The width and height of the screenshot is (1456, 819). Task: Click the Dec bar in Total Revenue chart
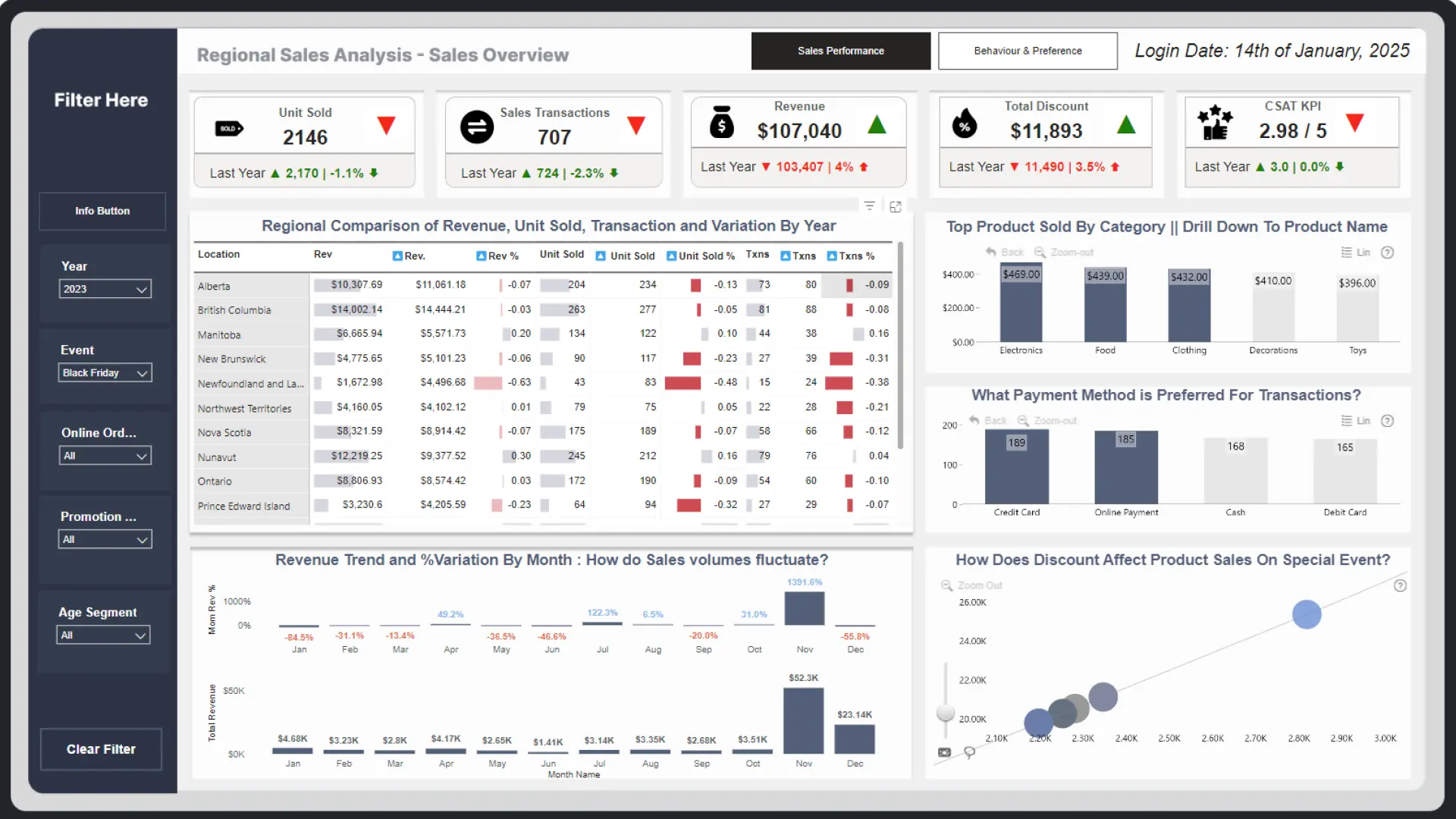[x=855, y=739]
